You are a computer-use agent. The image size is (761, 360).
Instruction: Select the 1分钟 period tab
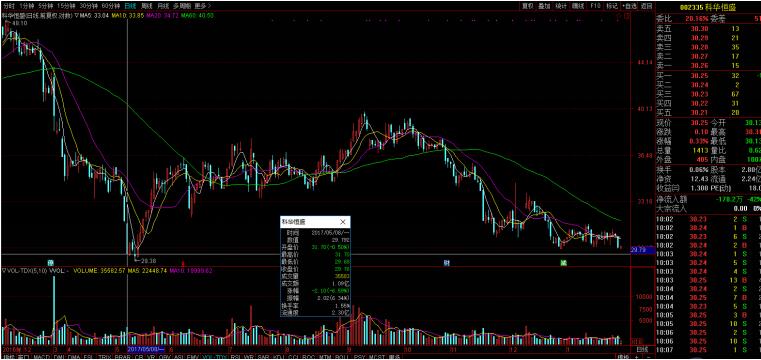click(x=26, y=6)
